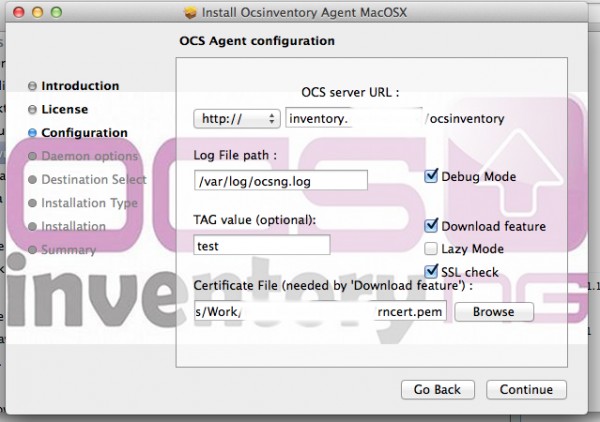This screenshot has height=422, width=600.
Task: Browse for a certificate file
Action: [494, 312]
